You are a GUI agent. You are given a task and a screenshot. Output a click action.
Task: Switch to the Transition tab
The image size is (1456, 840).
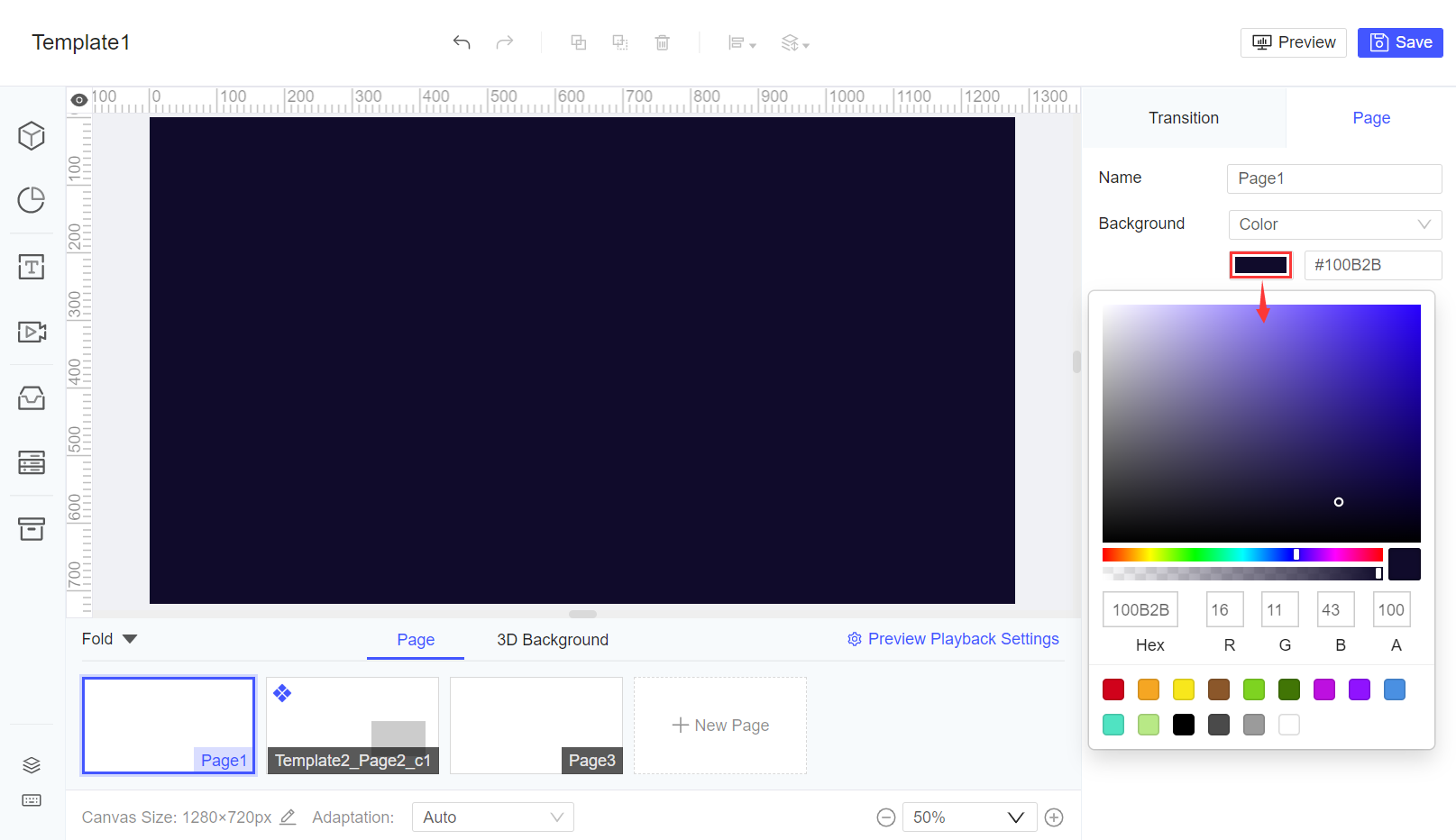1183,117
